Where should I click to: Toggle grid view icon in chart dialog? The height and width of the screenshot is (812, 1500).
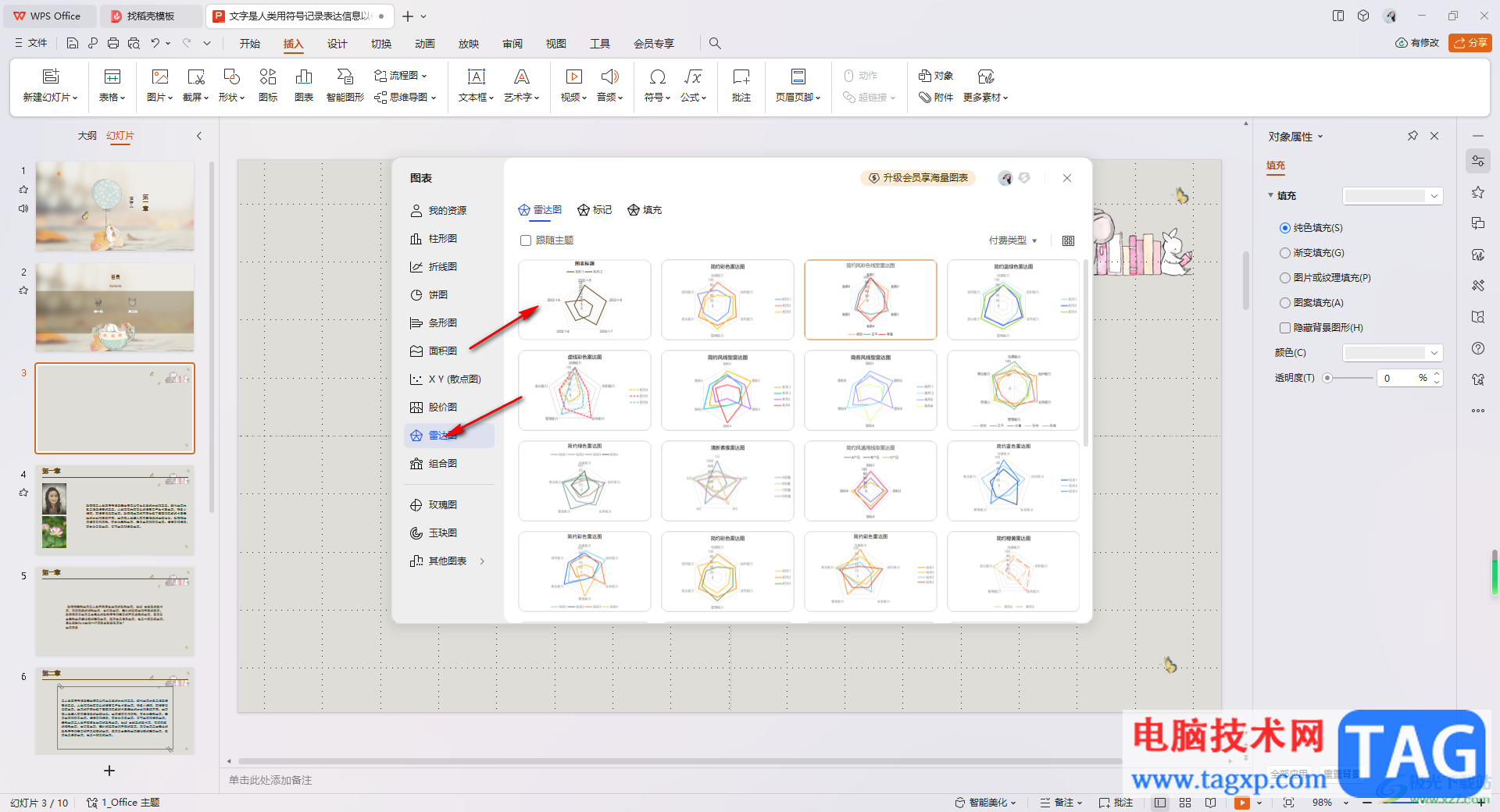point(1068,241)
